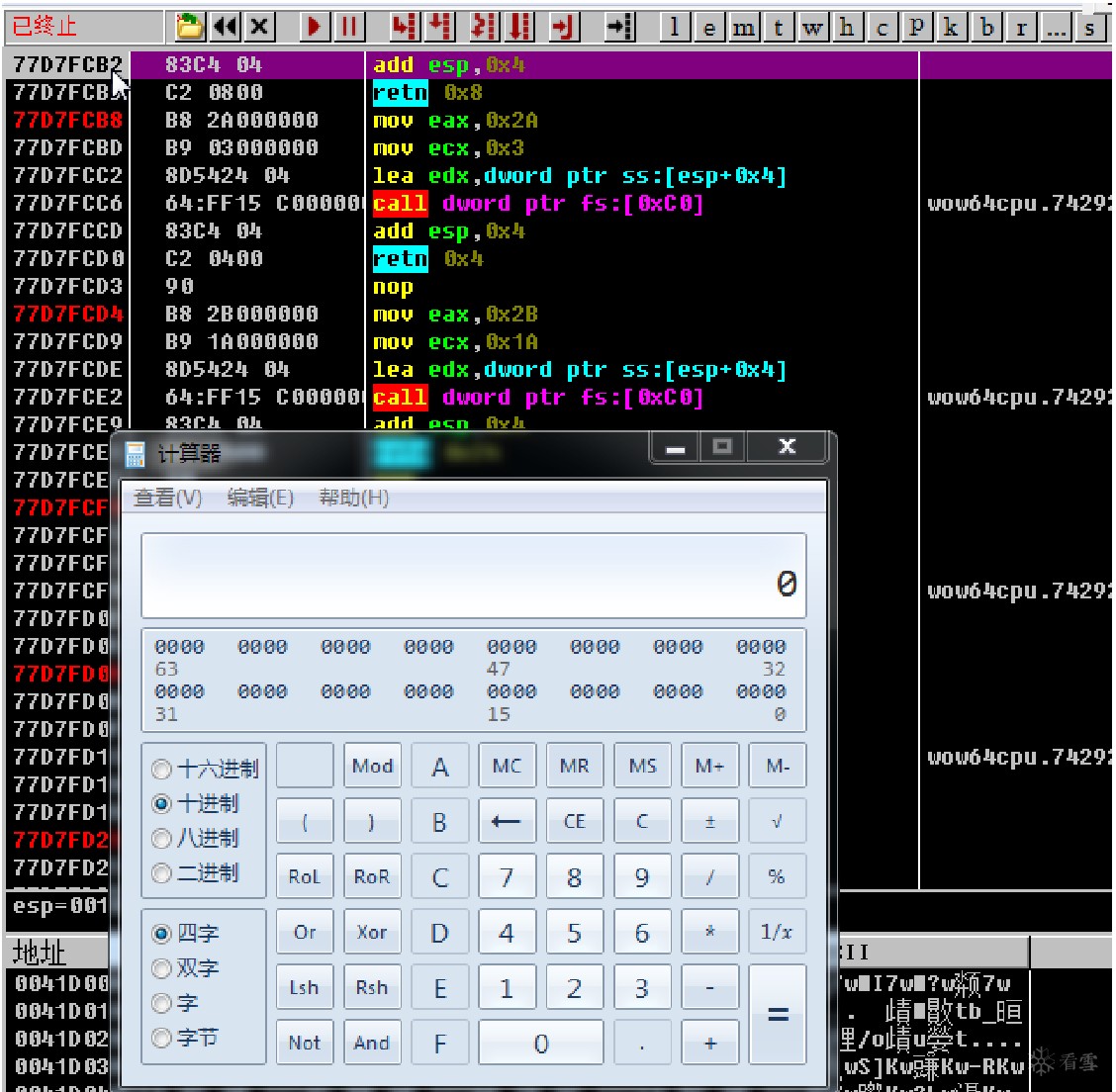Click the MC memory clear button
1116x1092 pixels.
pos(507,766)
